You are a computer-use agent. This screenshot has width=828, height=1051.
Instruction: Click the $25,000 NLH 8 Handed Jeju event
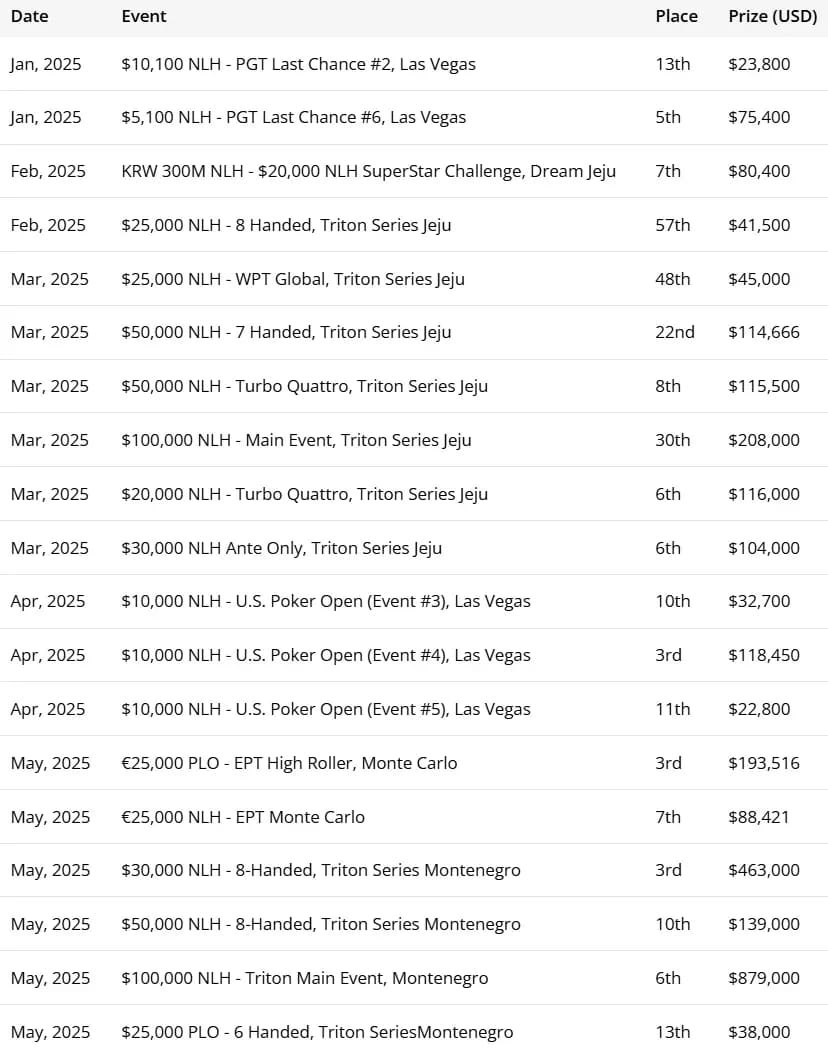pyautogui.click(x=286, y=225)
